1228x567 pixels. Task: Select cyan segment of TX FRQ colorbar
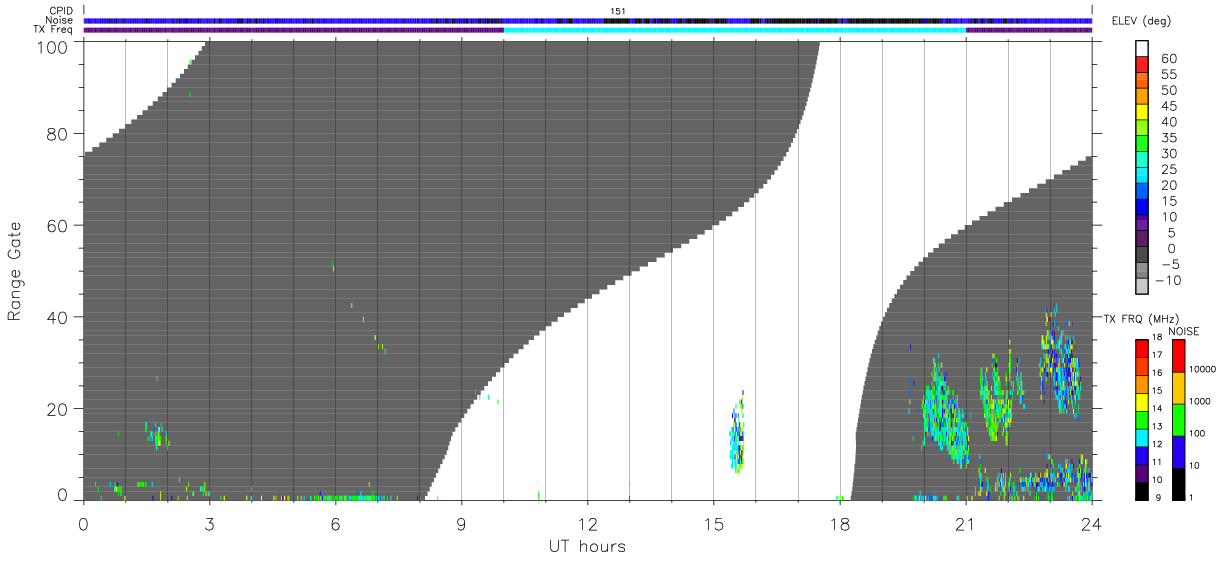click(x=1142, y=437)
